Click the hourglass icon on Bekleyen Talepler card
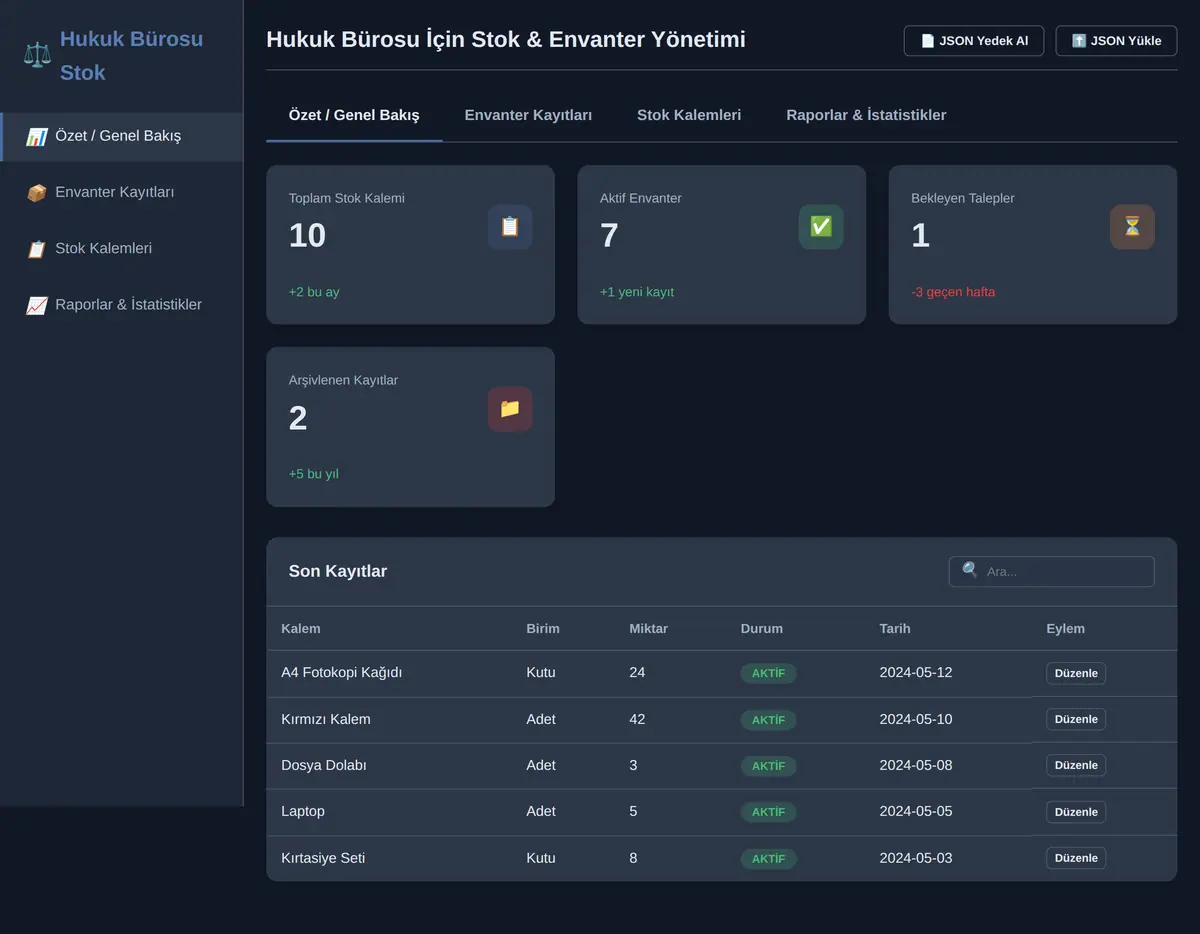The width and height of the screenshot is (1200, 934). [1132, 227]
